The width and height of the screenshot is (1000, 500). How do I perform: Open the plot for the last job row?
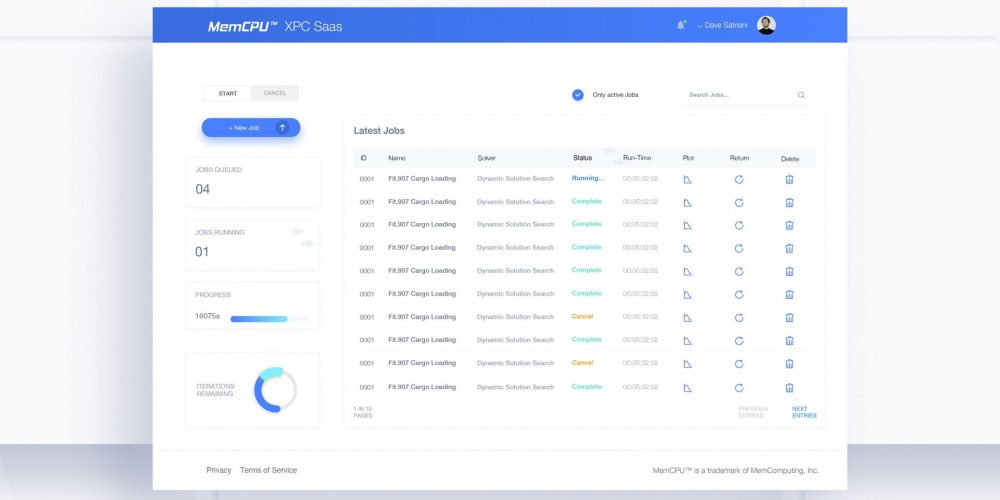click(x=687, y=387)
